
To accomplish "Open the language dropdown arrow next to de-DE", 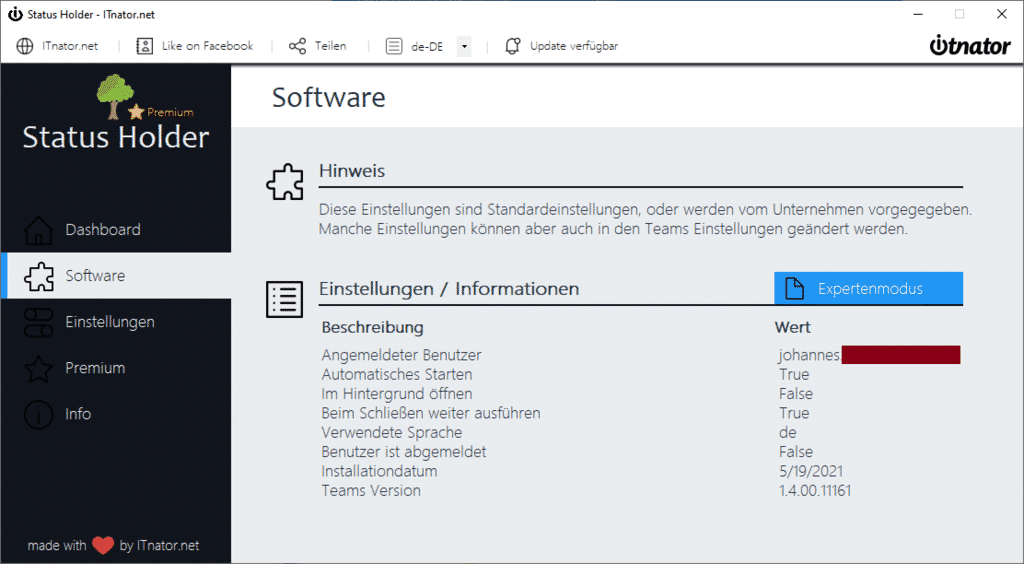I will pyautogui.click(x=464, y=46).
